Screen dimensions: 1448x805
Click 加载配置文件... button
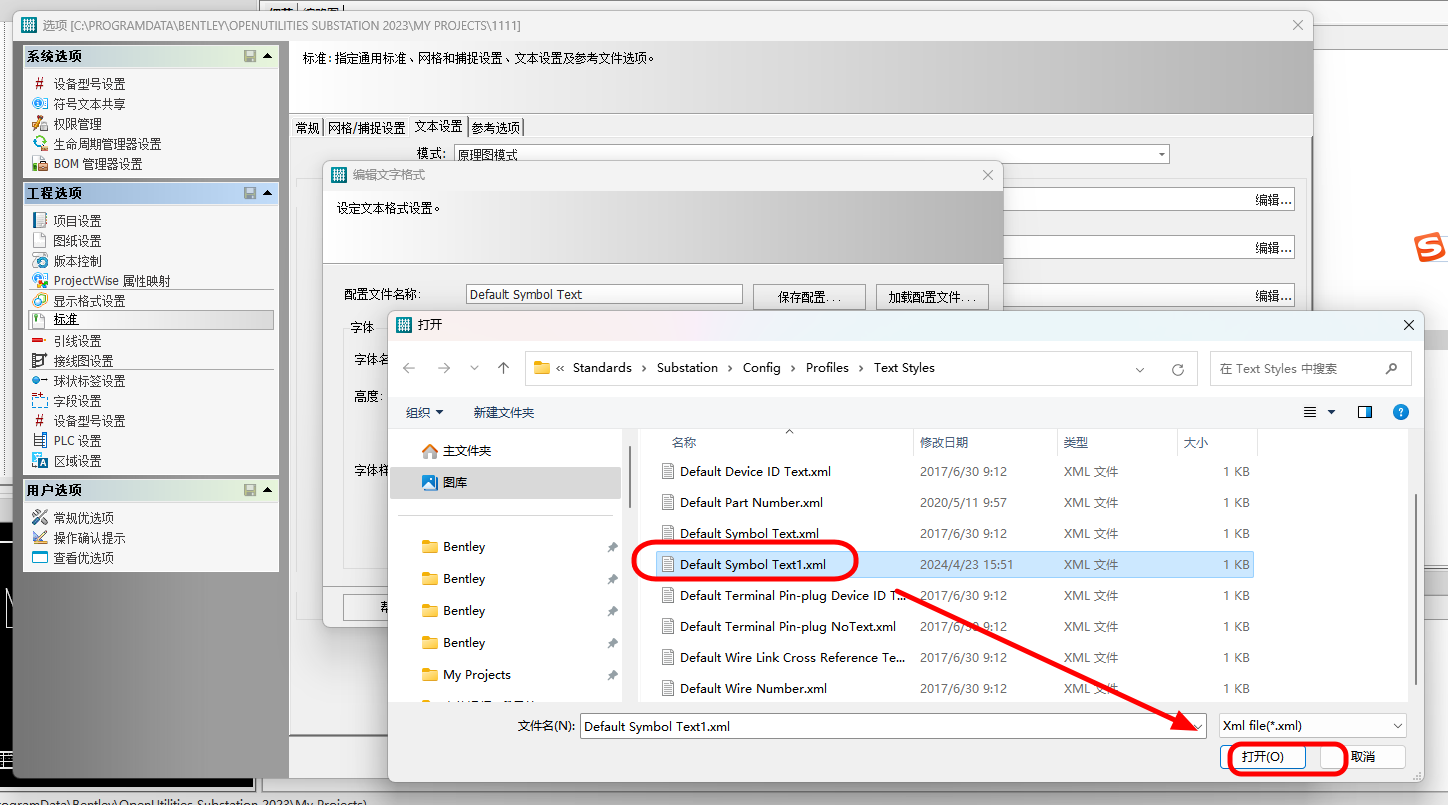point(932,297)
